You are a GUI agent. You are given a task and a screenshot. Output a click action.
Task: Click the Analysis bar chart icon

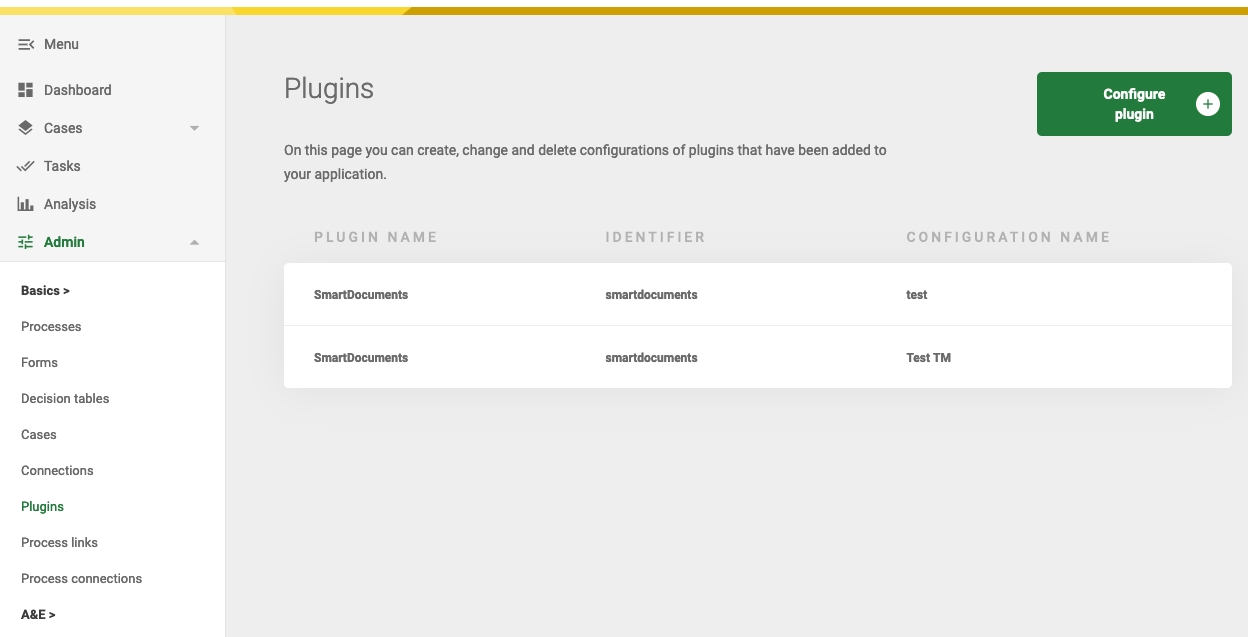(x=26, y=204)
